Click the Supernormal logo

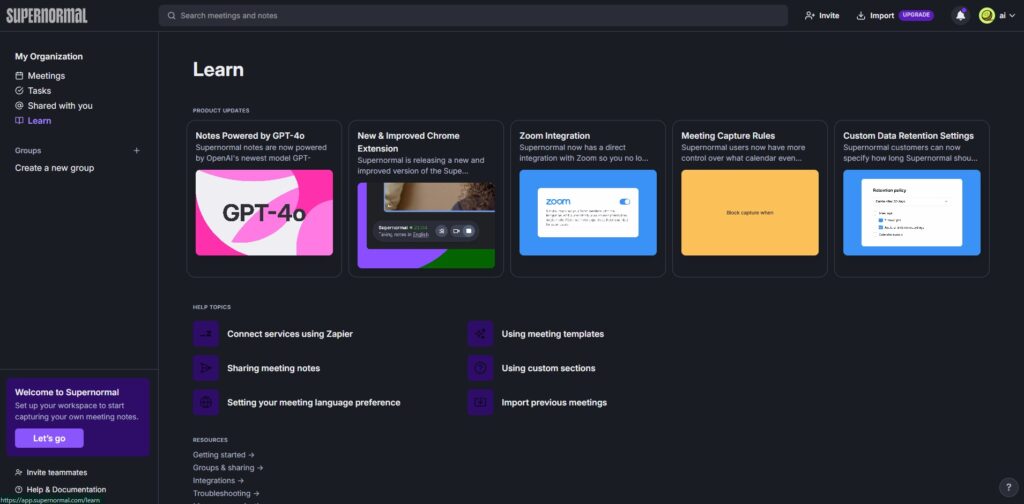point(46,16)
